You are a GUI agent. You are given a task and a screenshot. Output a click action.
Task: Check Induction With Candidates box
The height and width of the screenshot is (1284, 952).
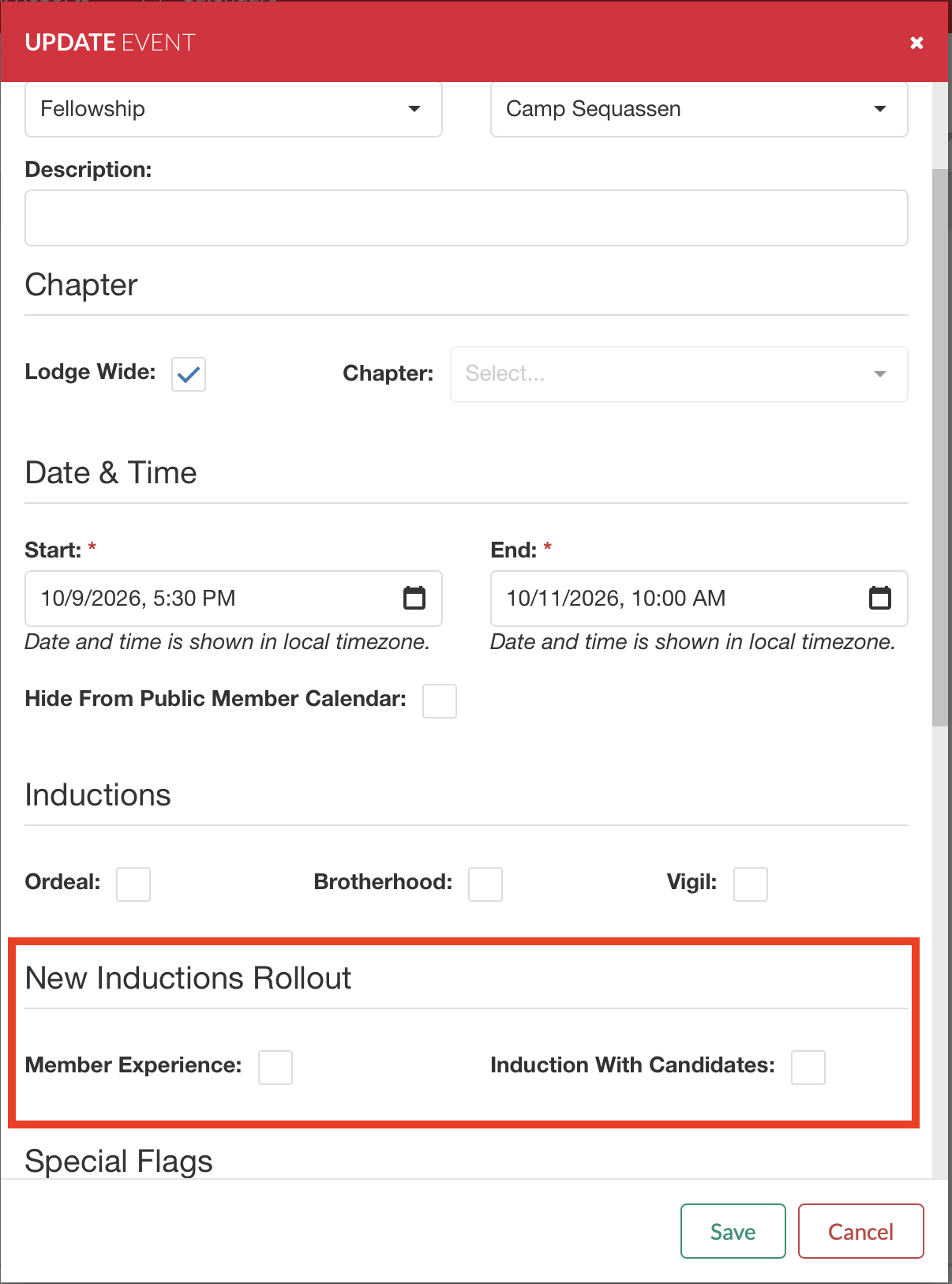click(808, 1067)
